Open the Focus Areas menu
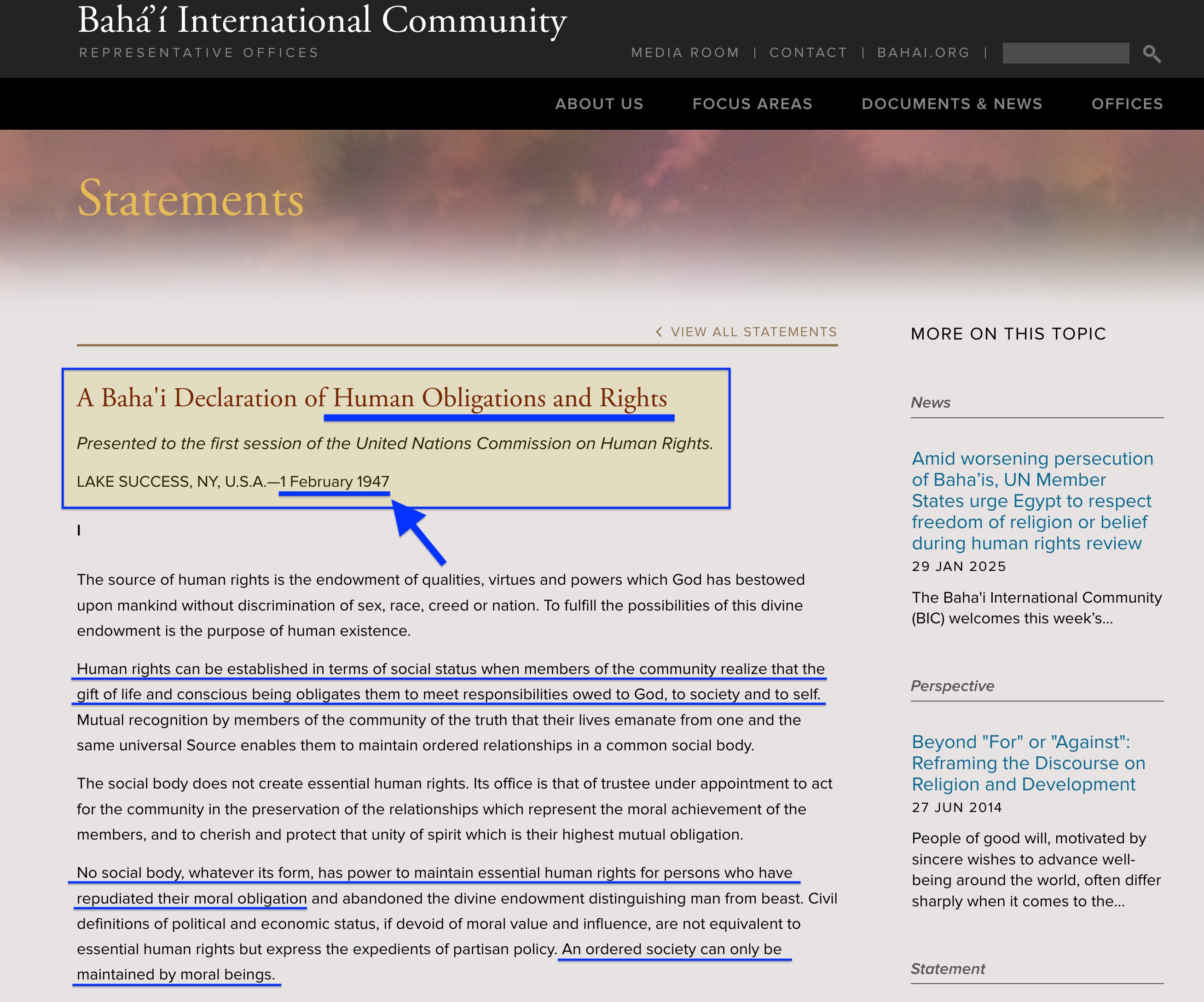Image resolution: width=1204 pixels, height=1002 pixels. [x=752, y=104]
